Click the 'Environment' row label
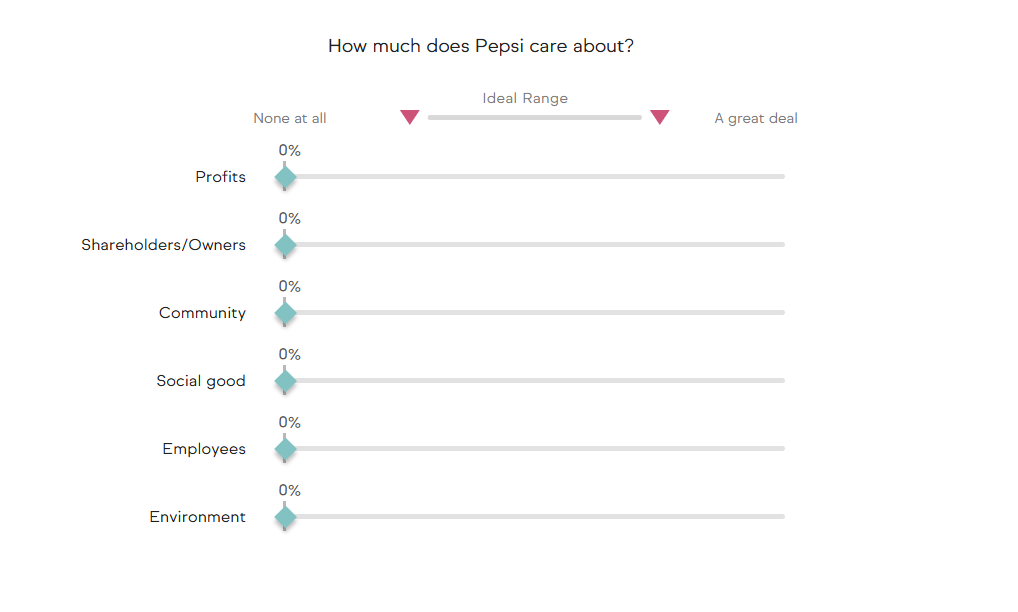Screen dimensions: 1018x612 click(197, 517)
